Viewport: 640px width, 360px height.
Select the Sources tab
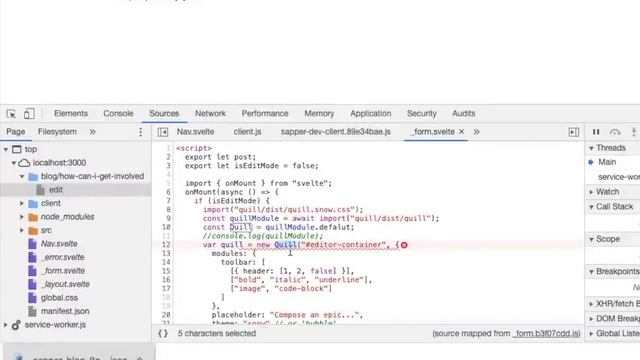click(164, 113)
